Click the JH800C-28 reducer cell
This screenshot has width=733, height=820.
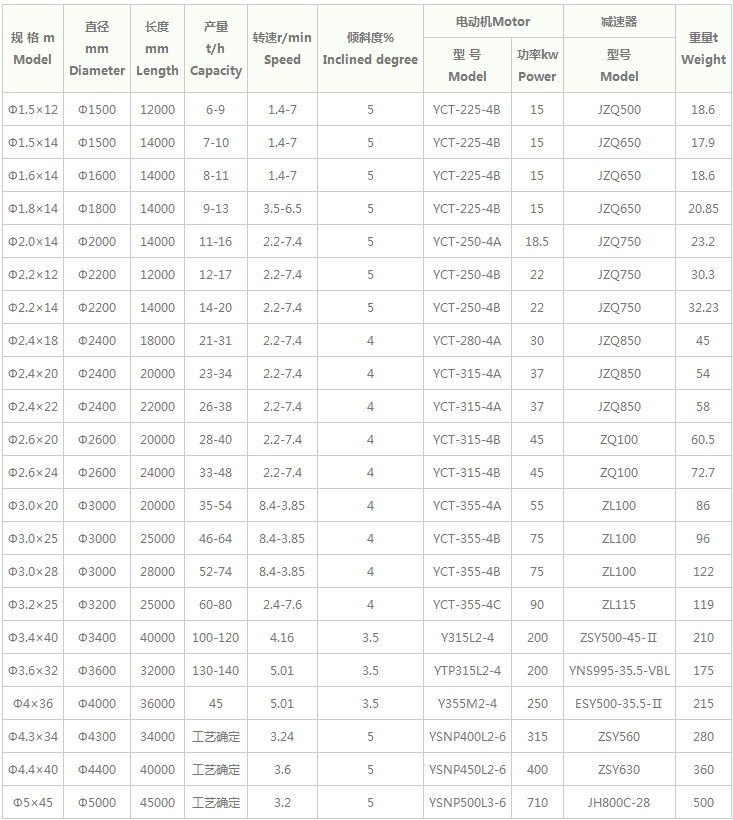(x=619, y=803)
